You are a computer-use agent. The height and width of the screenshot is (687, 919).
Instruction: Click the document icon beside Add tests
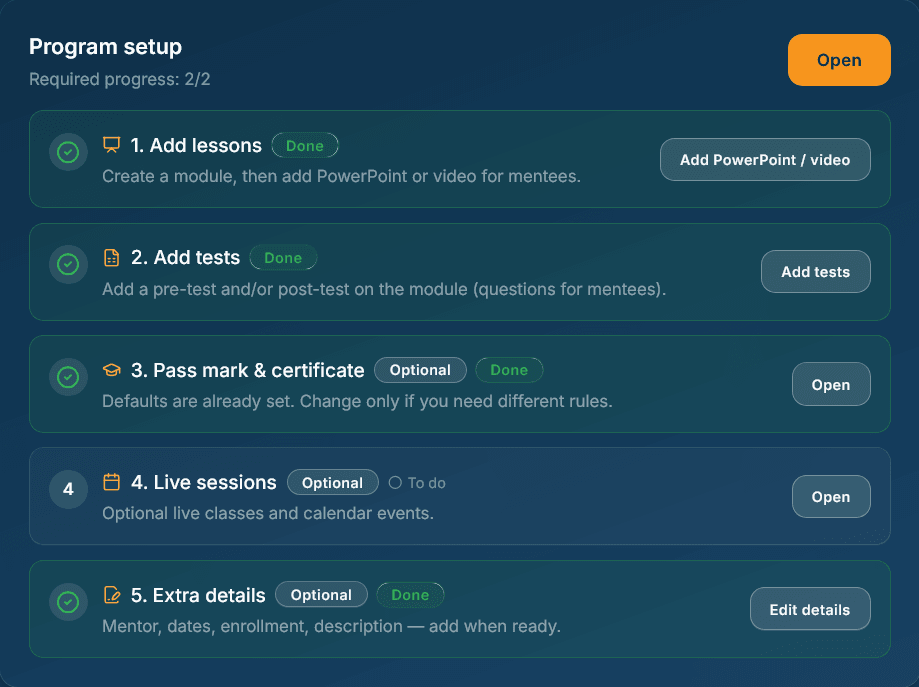111,257
